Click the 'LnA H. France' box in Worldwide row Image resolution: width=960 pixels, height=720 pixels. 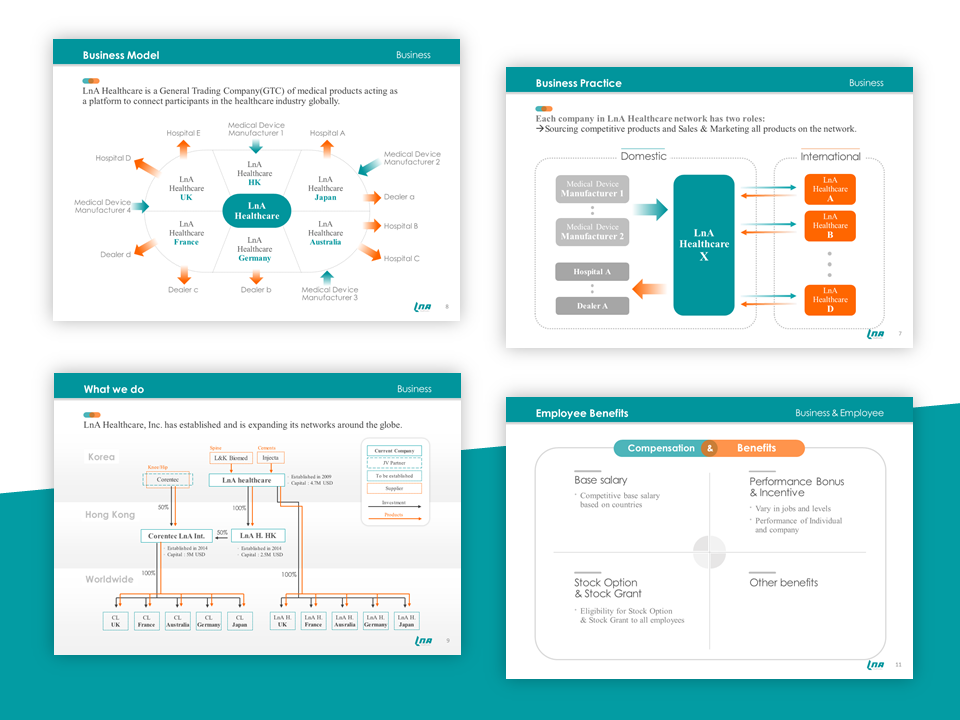coord(313,621)
